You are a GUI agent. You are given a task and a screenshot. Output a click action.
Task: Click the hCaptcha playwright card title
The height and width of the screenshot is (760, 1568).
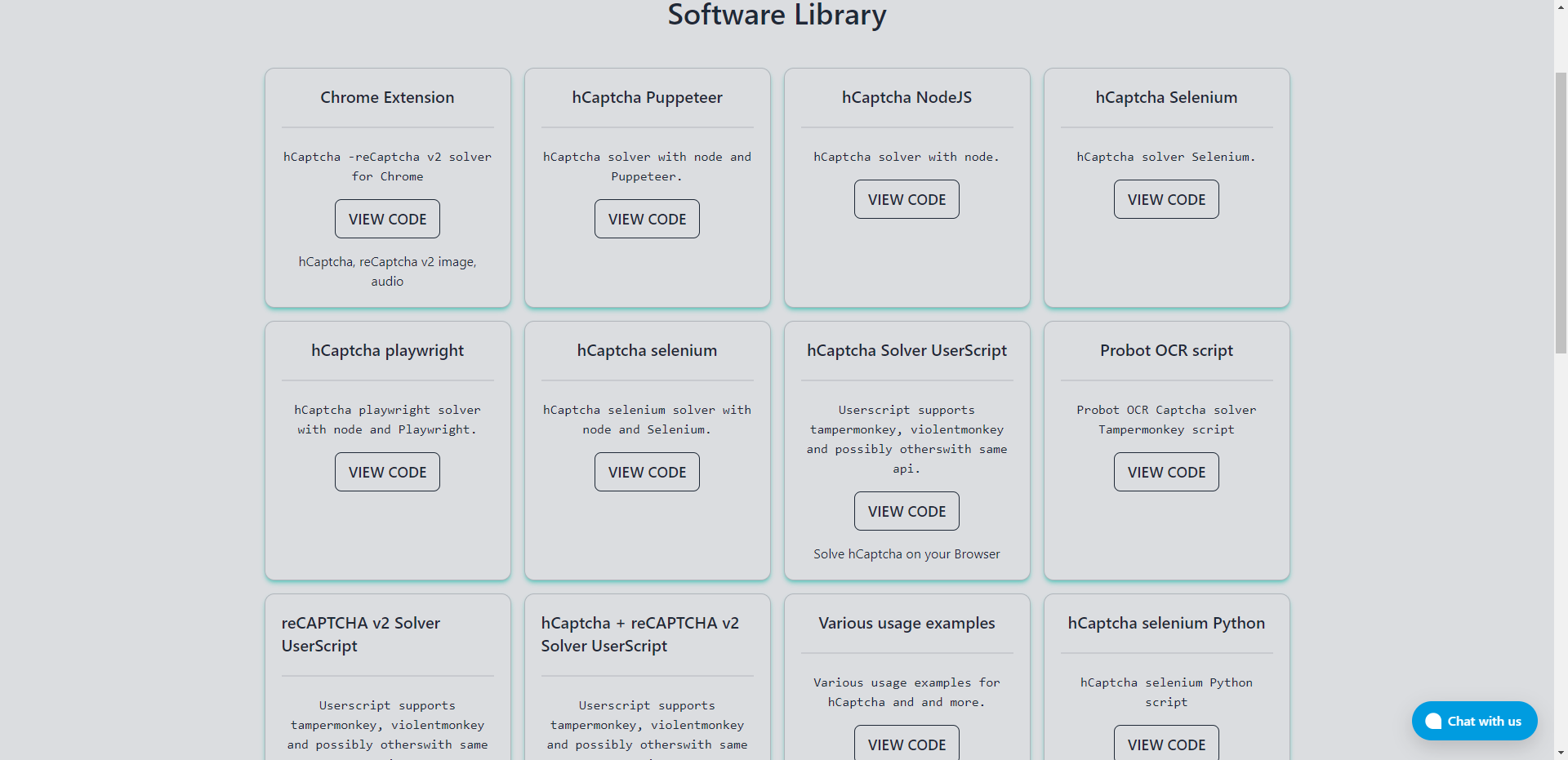(387, 350)
